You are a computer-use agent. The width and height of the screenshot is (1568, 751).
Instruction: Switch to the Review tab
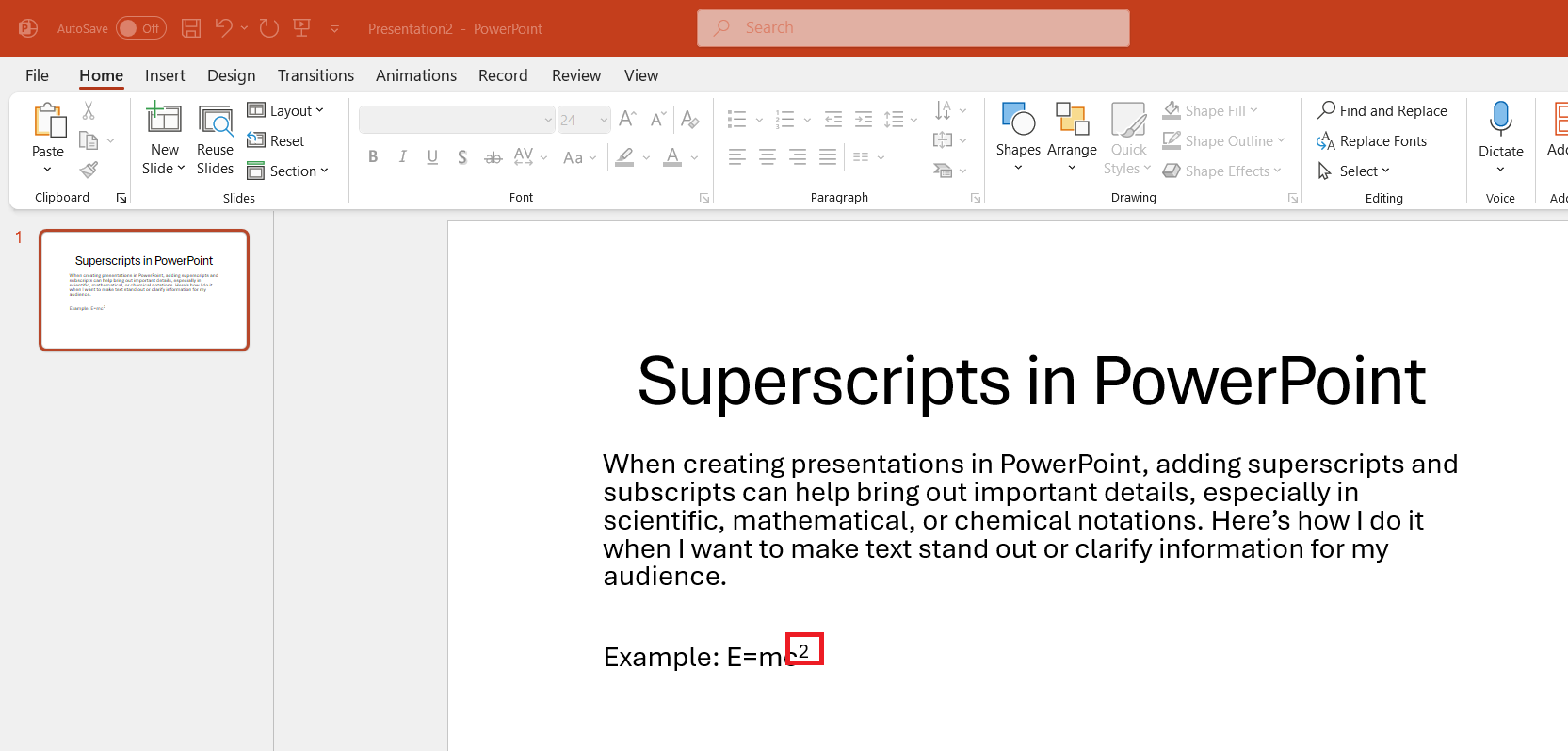point(576,75)
